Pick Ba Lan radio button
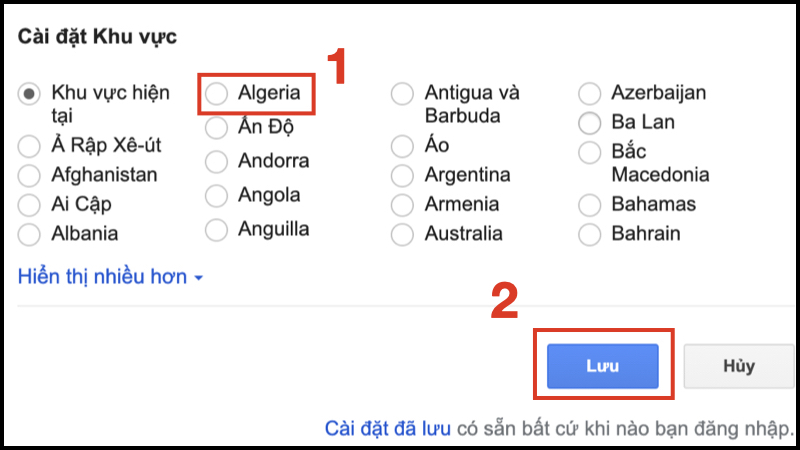800x450 pixels. pos(590,123)
